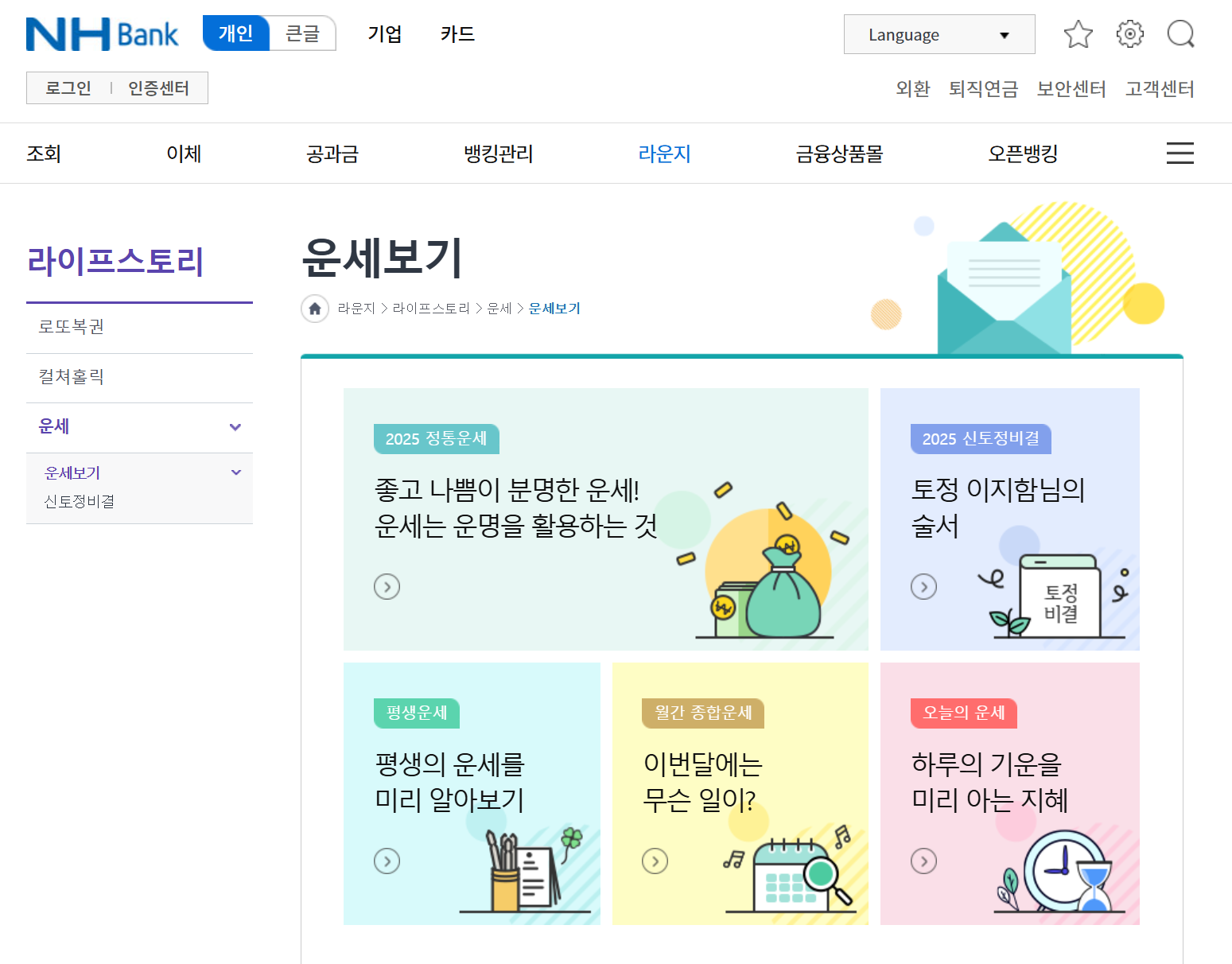The height and width of the screenshot is (964, 1232).
Task: Click the NH Bank logo
Action: pos(102,34)
